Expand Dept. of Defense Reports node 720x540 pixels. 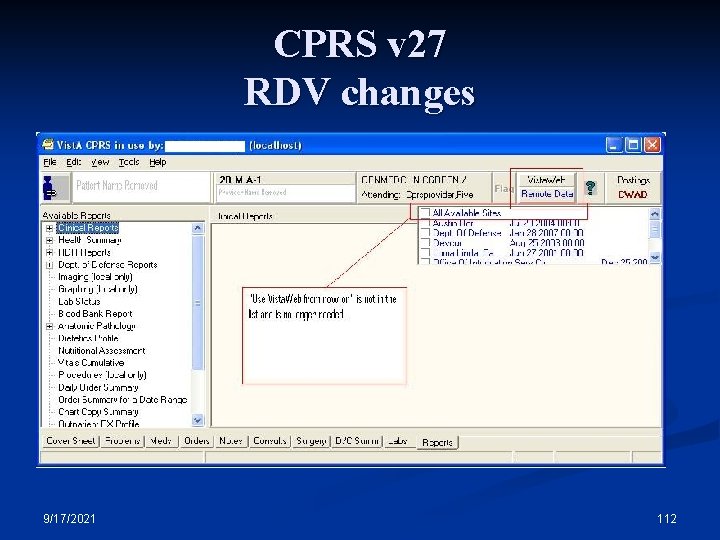point(50,265)
